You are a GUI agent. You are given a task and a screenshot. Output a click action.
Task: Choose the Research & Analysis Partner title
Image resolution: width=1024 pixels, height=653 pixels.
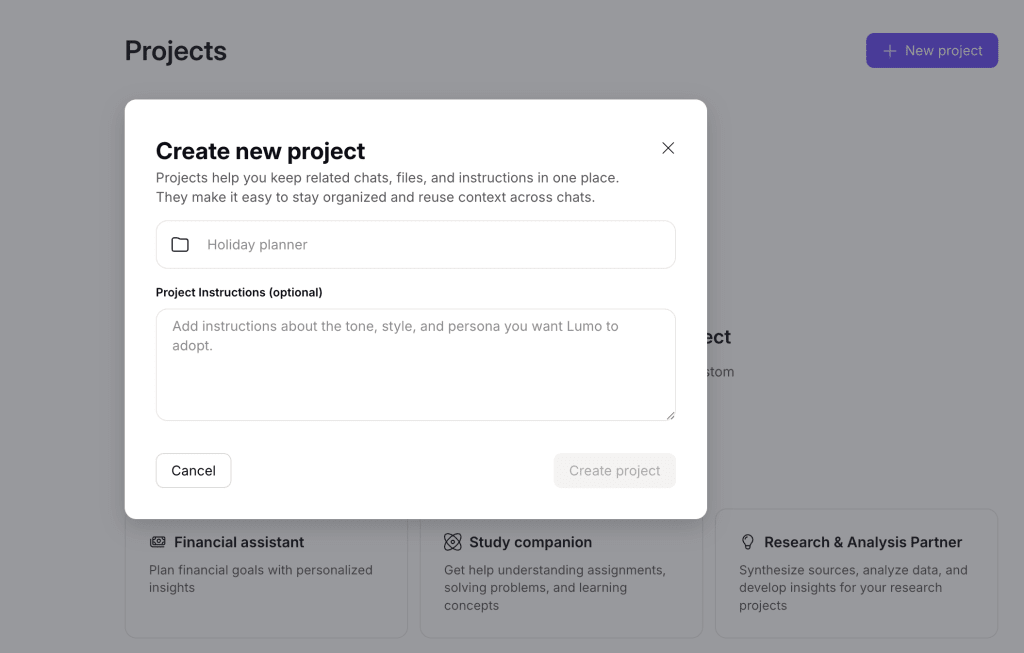(x=863, y=542)
